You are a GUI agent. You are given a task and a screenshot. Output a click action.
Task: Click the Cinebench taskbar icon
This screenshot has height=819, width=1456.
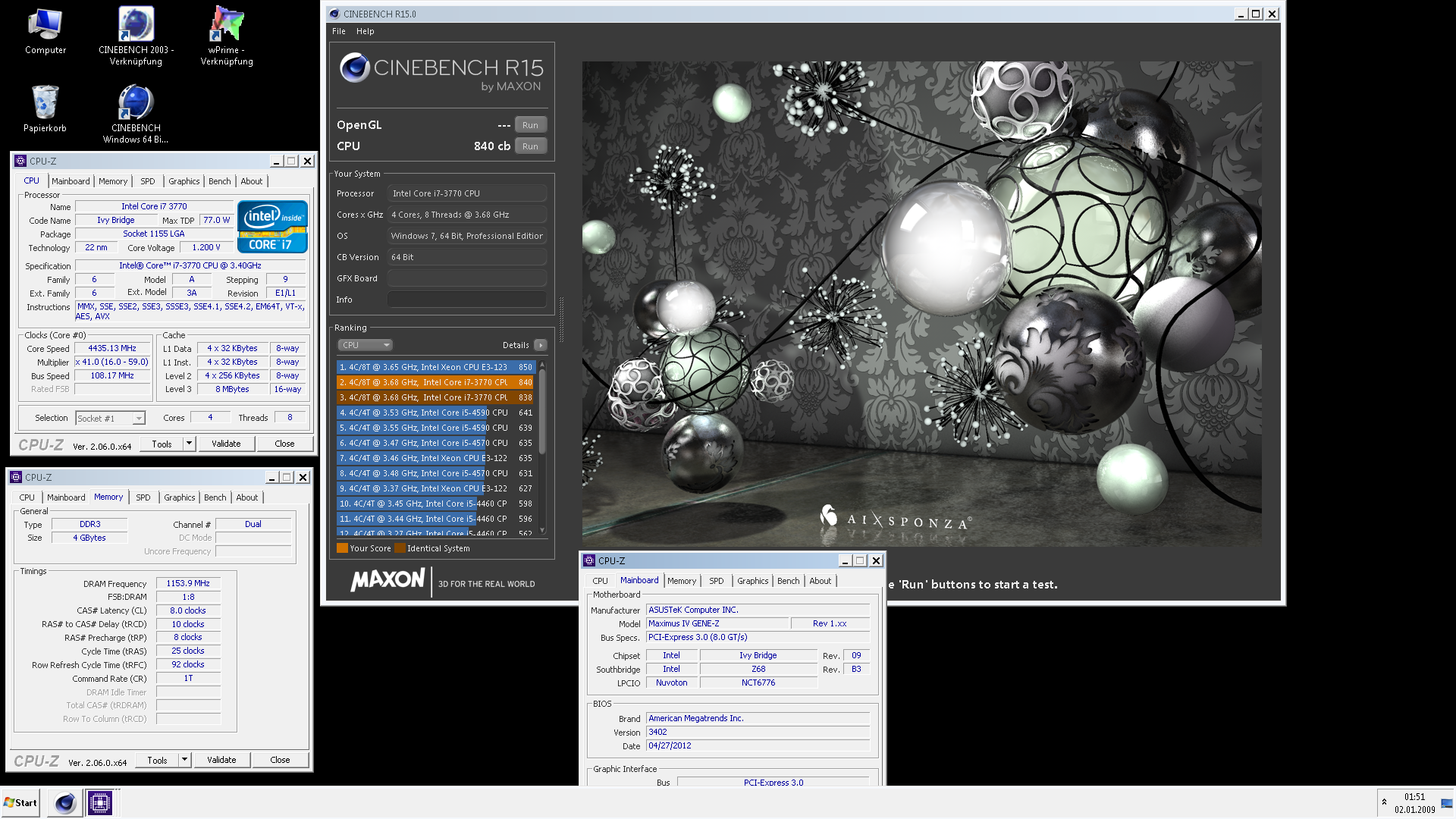[x=65, y=803]
